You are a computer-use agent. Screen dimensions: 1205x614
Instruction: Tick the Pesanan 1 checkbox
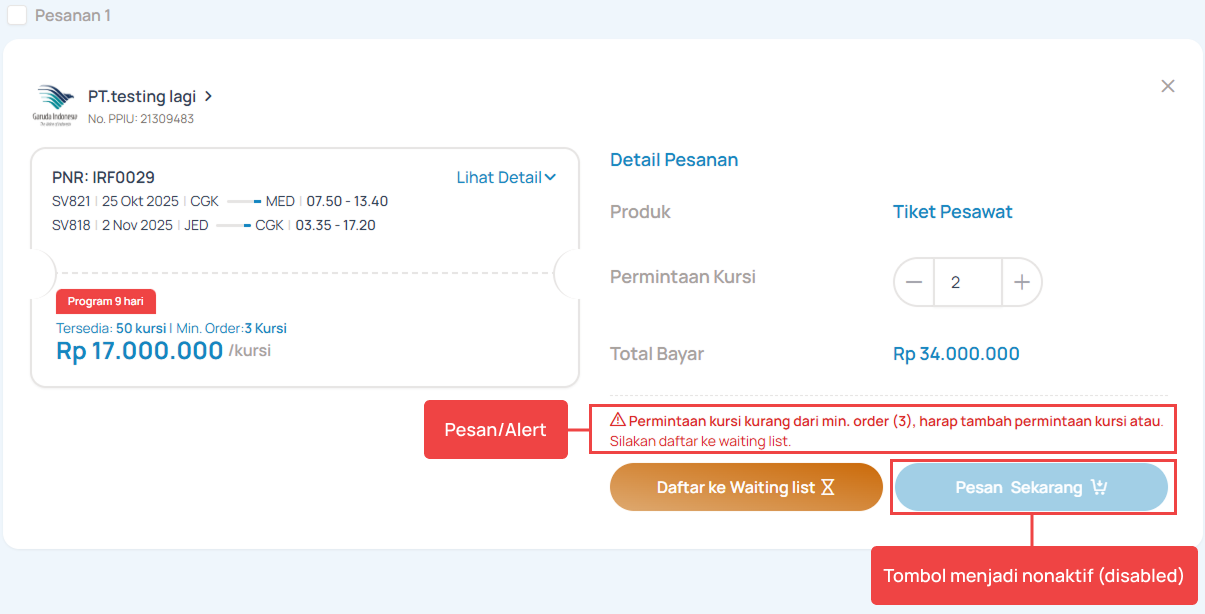(17, 15)
